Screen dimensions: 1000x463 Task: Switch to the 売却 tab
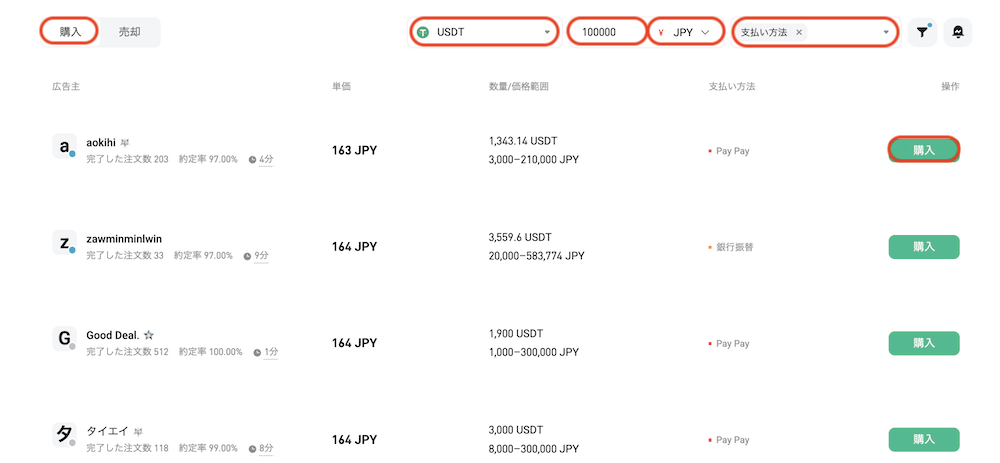click(x=129, y=32)
